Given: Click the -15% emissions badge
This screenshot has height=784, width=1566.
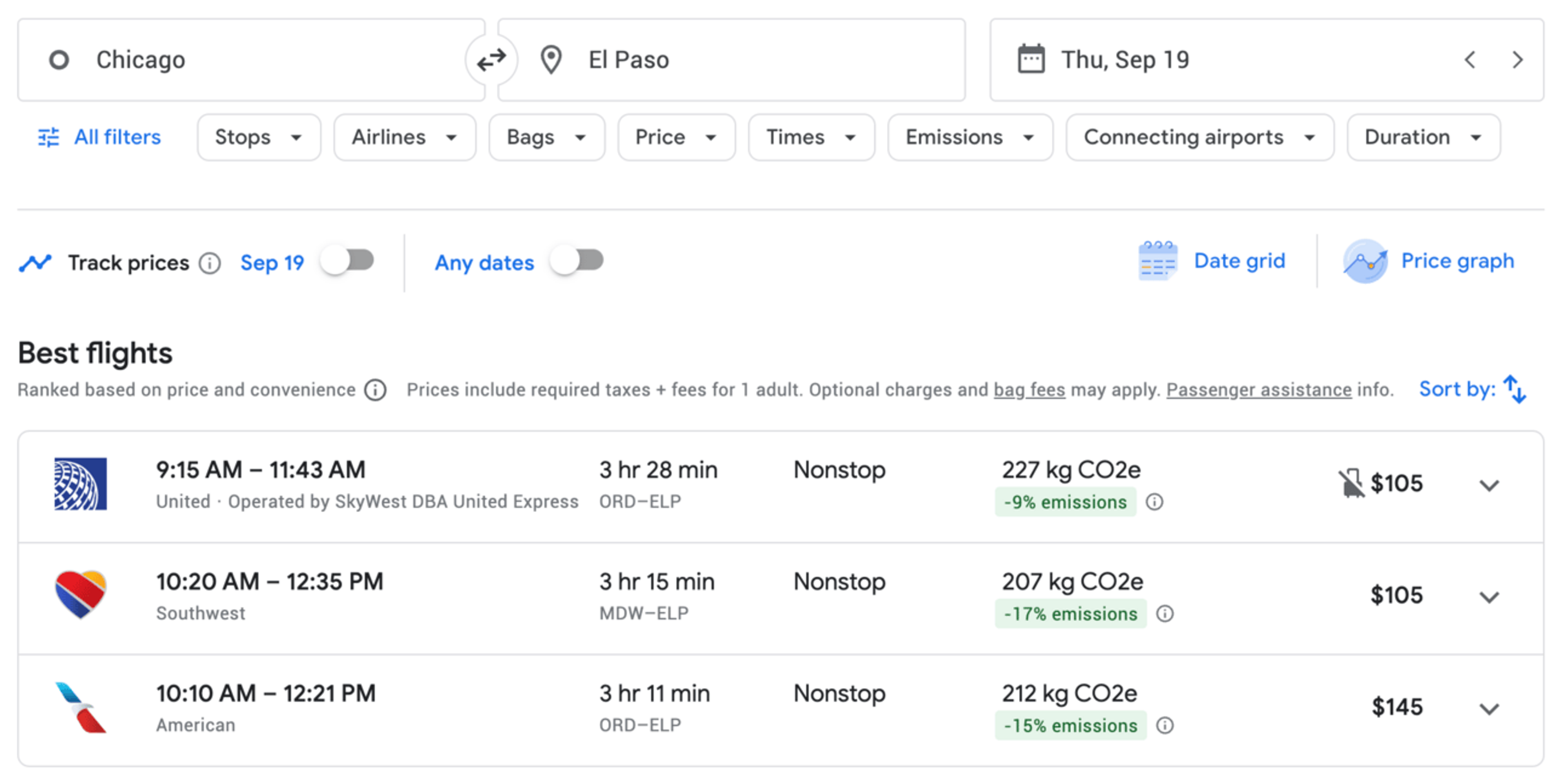Looking at the screenshot, I should pos(1071,726).
